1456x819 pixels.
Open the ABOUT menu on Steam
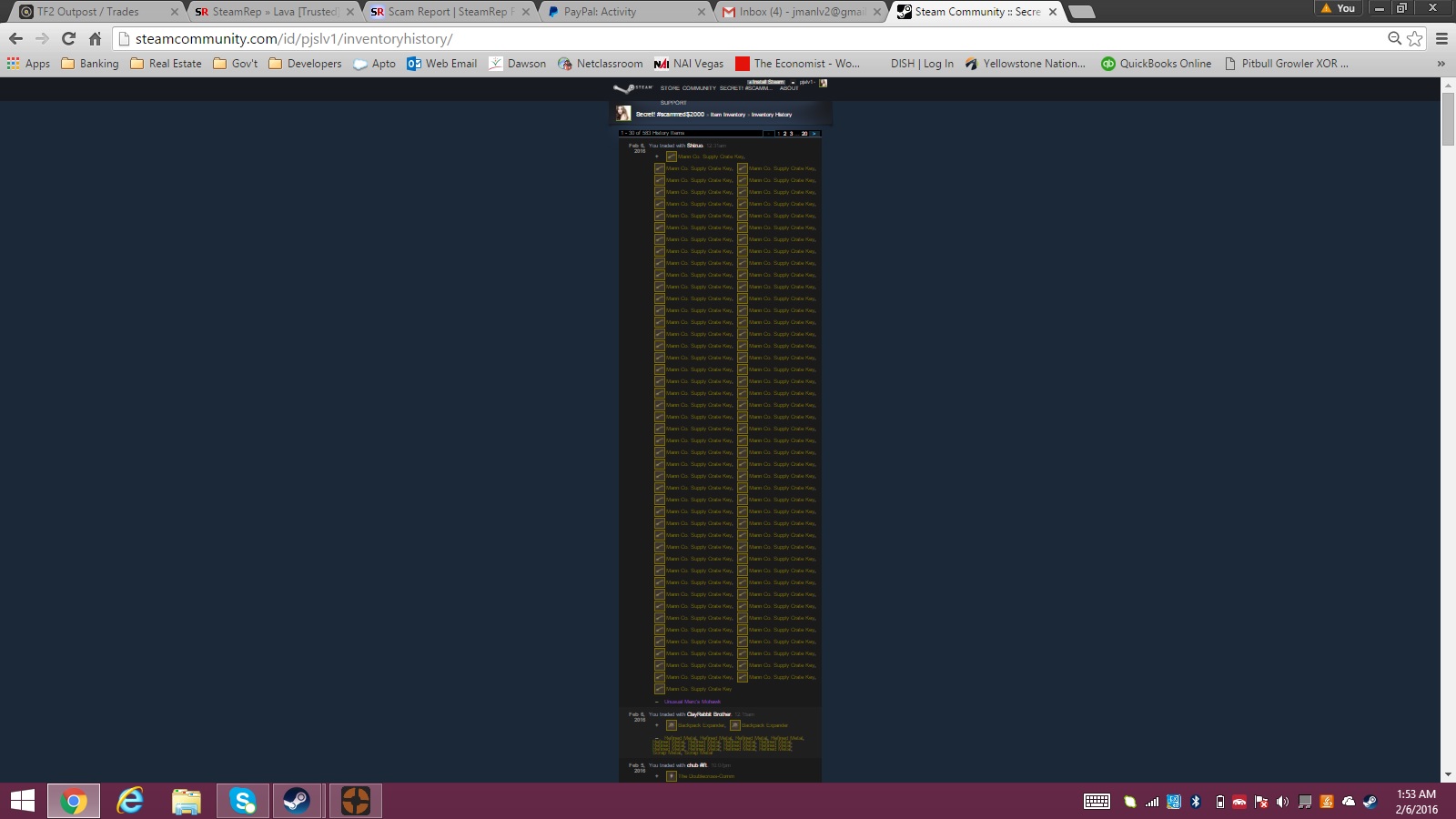pyautogui.click(x=789, y=88)
